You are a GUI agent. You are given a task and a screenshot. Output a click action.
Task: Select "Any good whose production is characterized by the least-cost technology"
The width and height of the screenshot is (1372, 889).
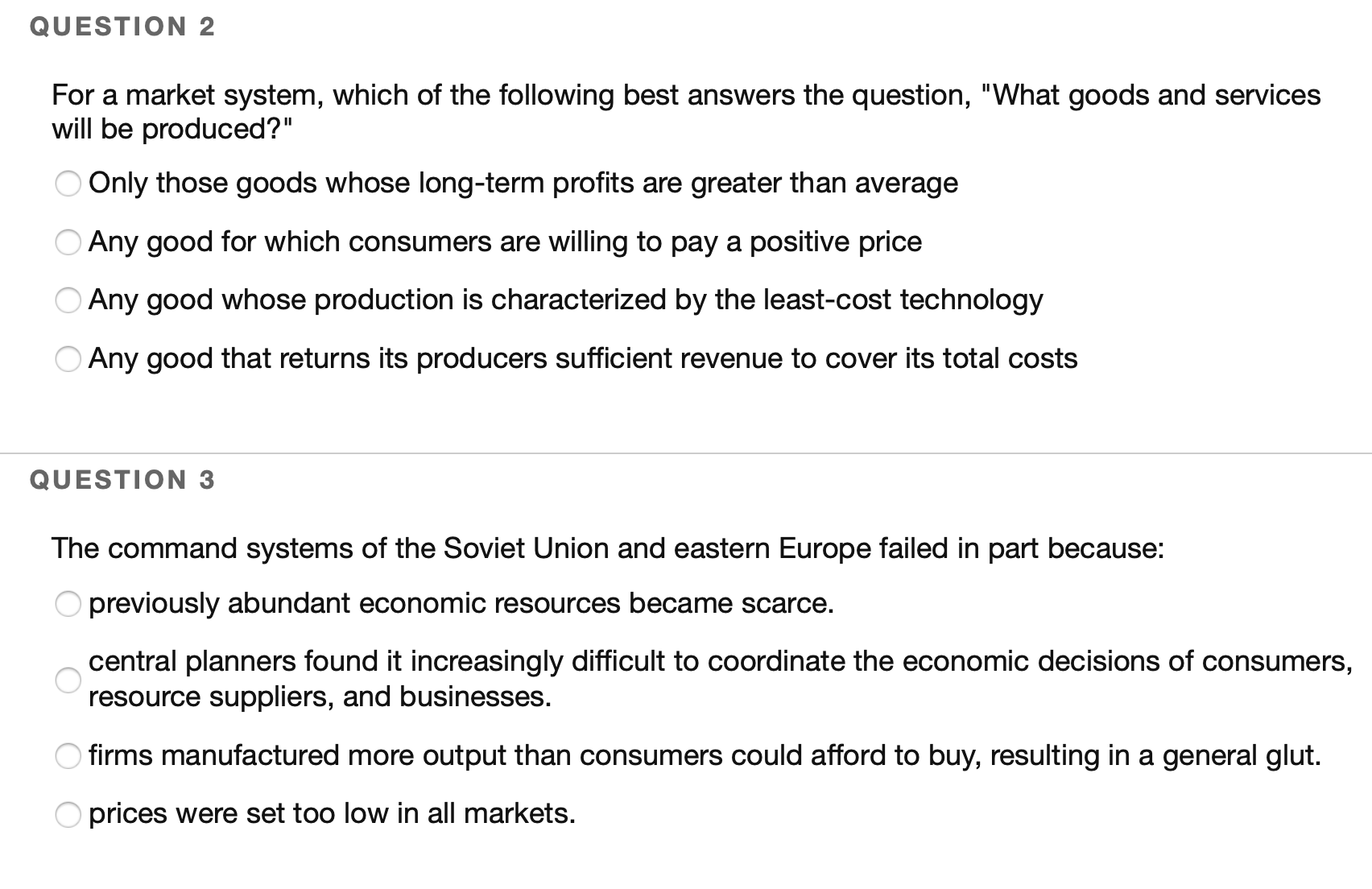click(x=68, y=301)
